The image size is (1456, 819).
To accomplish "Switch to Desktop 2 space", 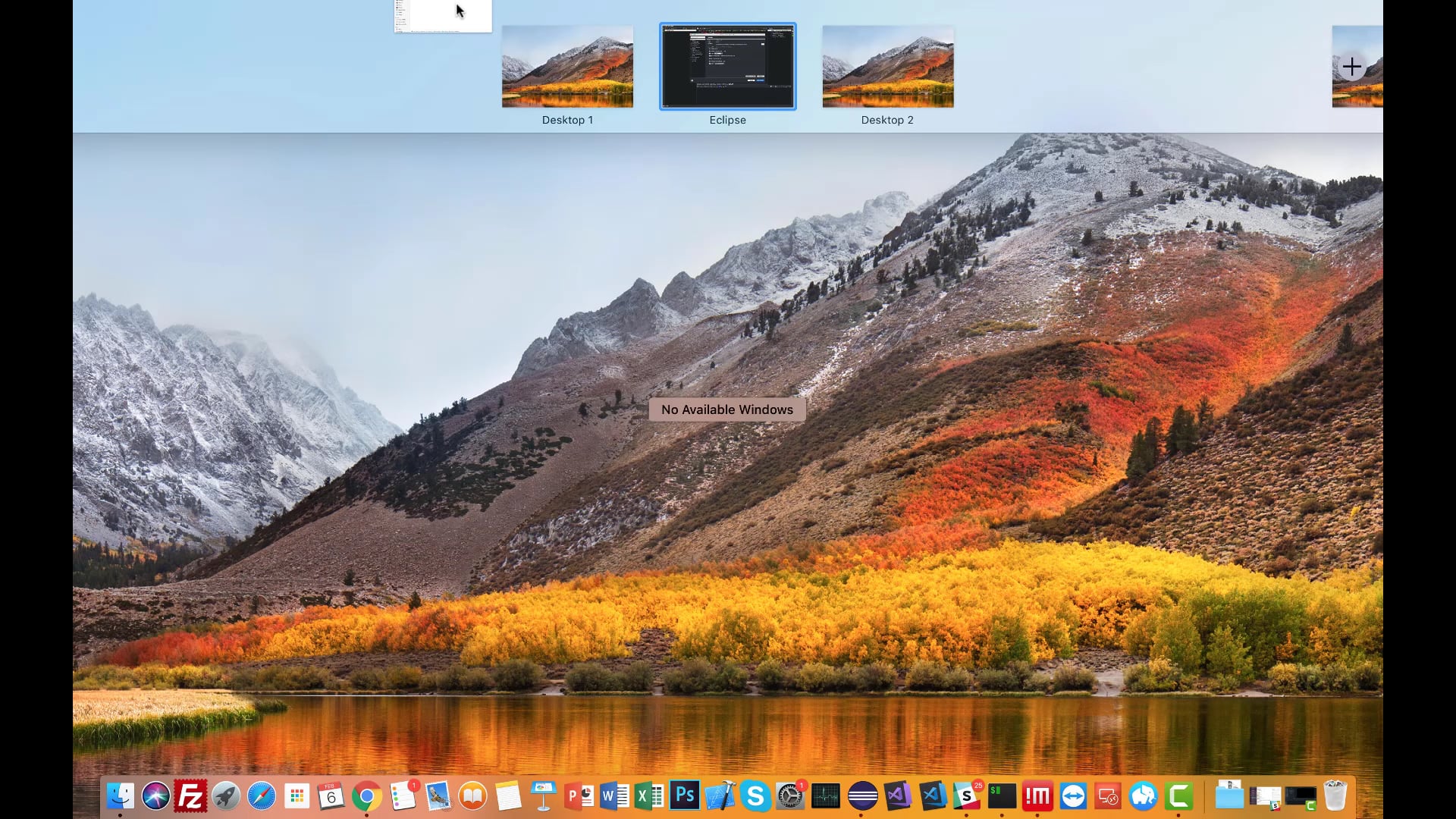I will click(x=887, y=67).
